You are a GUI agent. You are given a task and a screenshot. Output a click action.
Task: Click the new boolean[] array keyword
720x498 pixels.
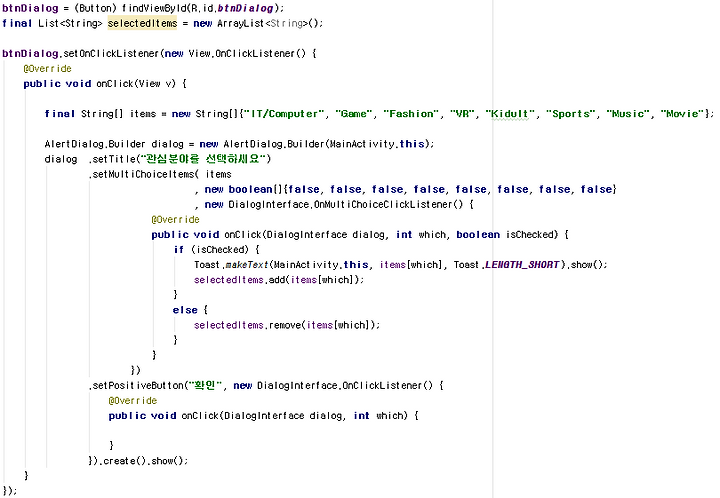tap(243, 189)
